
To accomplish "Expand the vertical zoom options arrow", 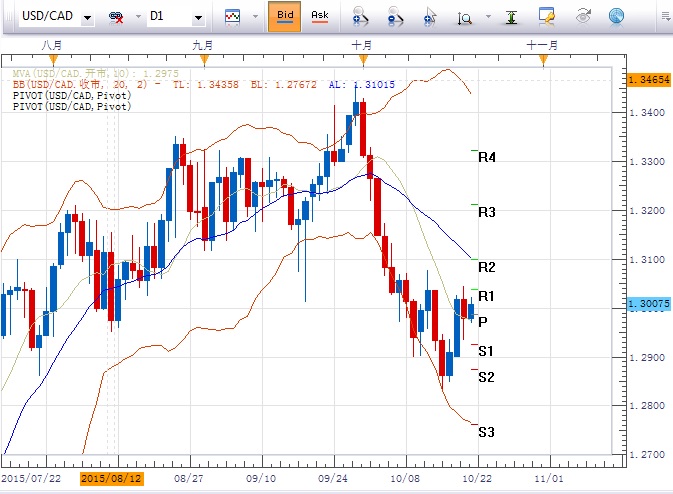I will pyautogui.click(x=488, y=17).
